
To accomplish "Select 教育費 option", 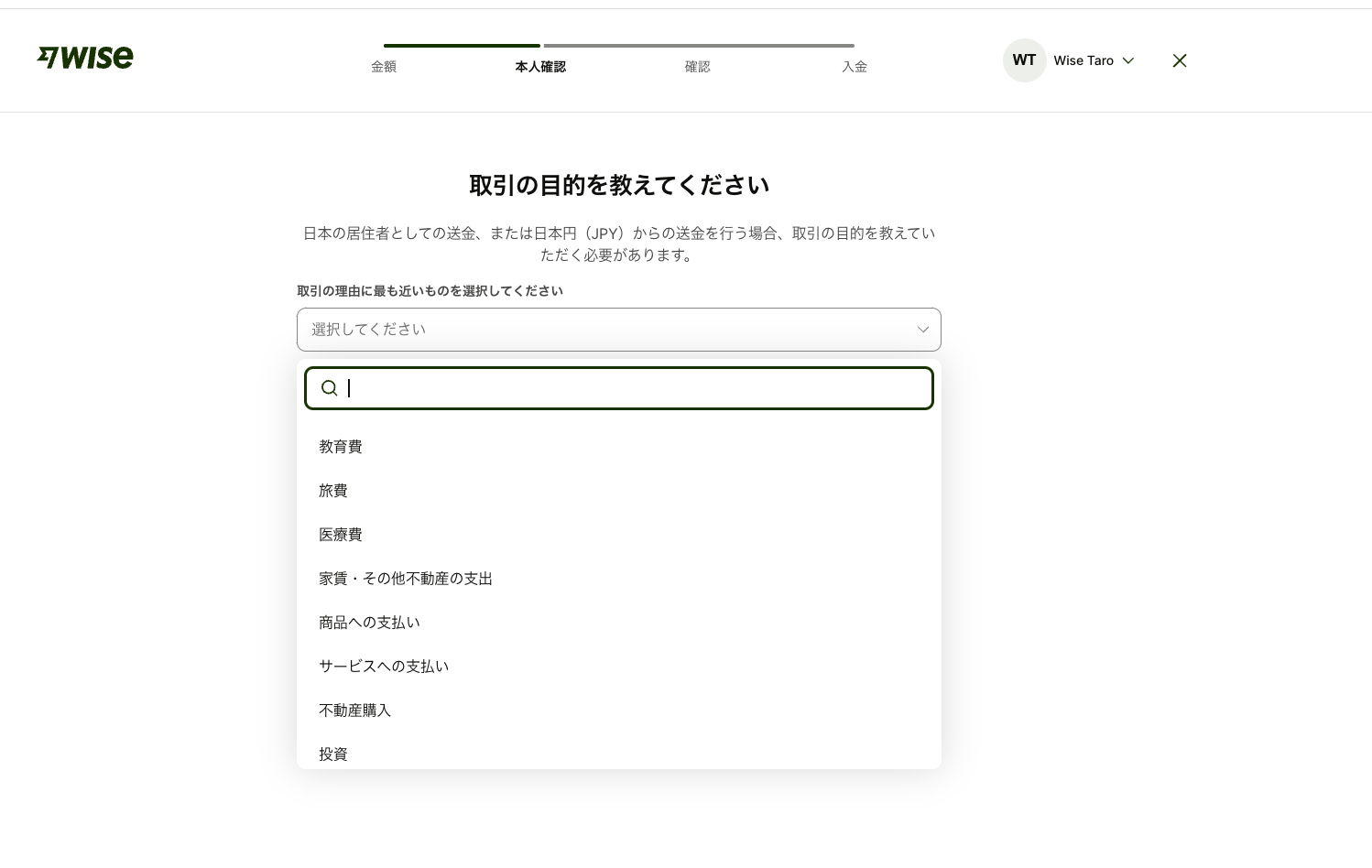I will point(341,447).
